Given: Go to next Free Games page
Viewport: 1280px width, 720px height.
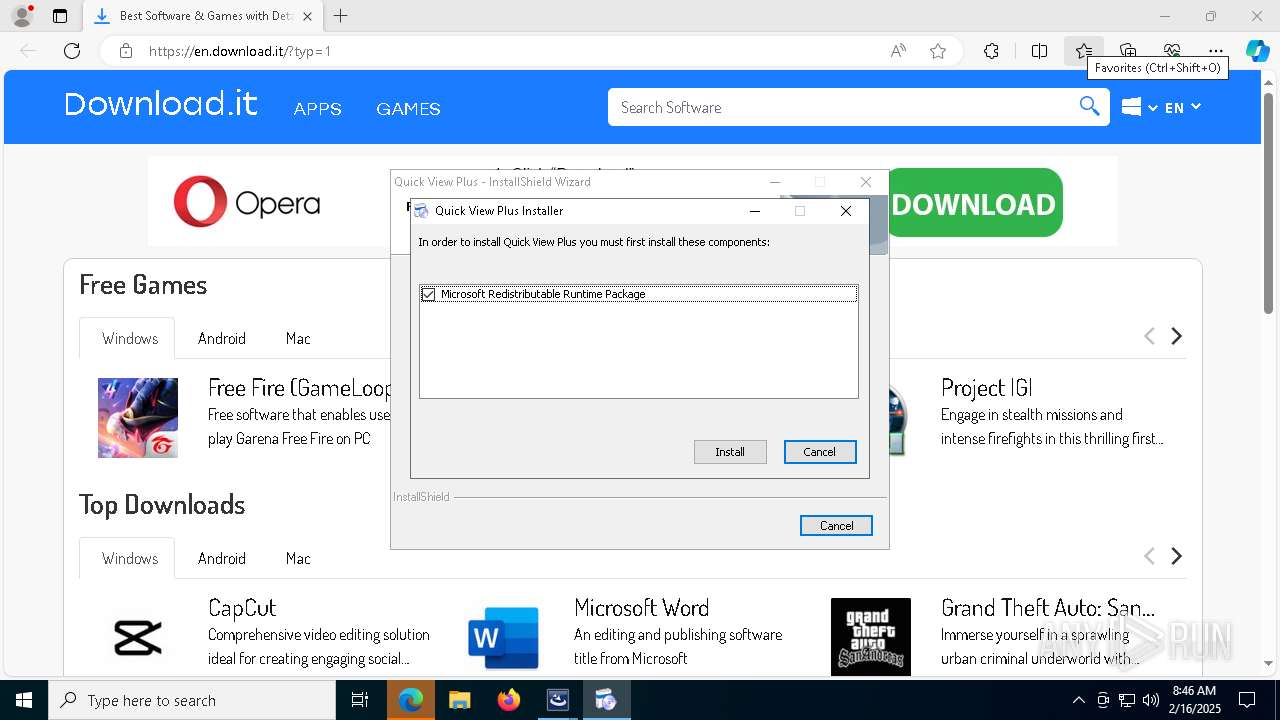Looking at the screenshot, I should (1177, 336).
